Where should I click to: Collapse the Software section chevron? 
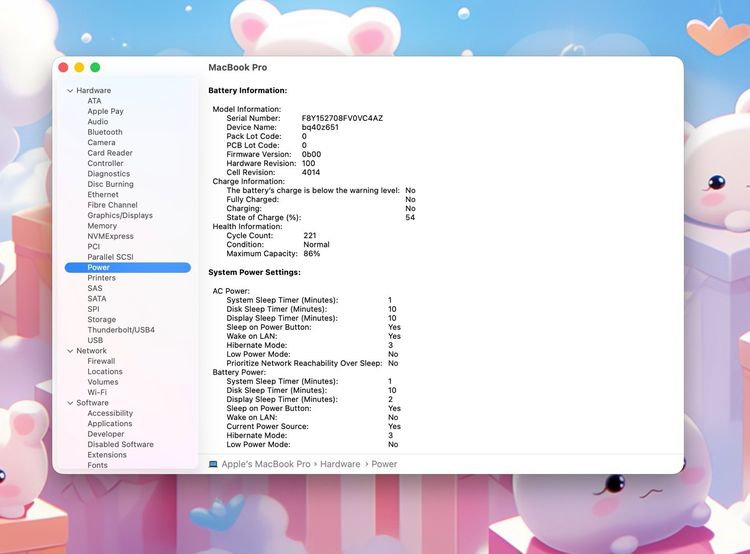tap(70, 403)
